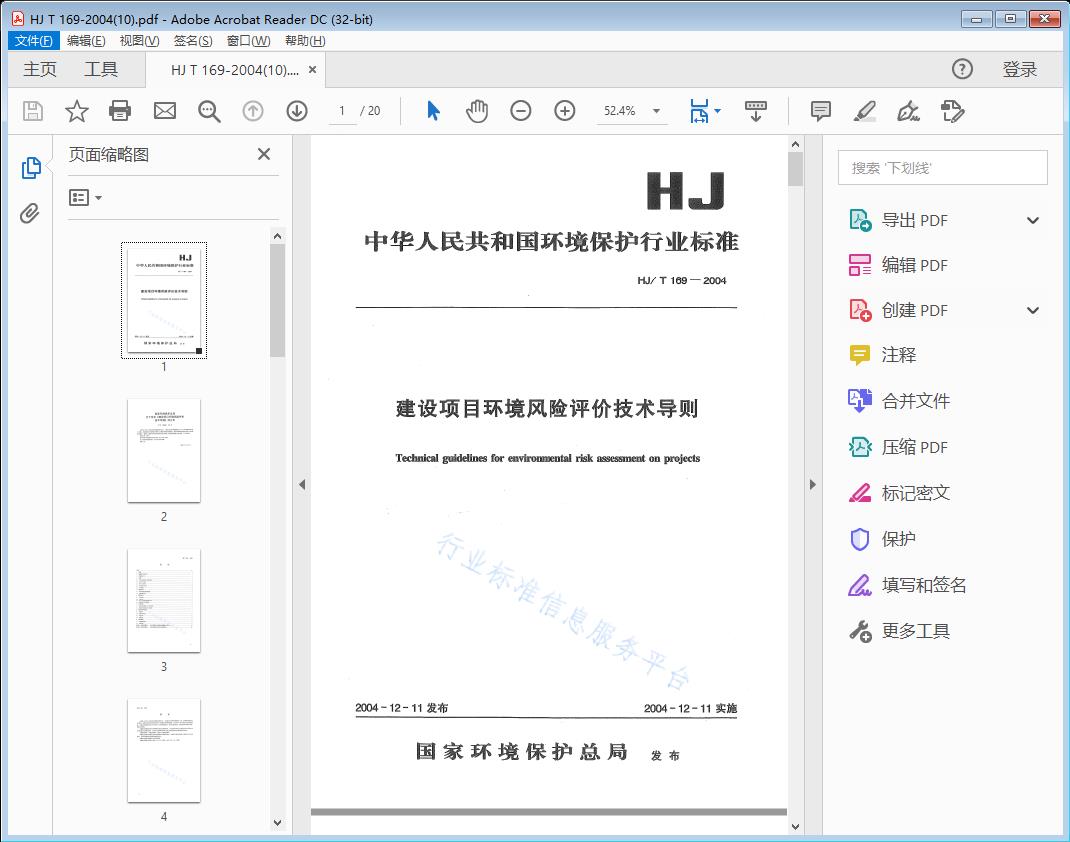1070x842 pixels.
Task: Click the 登录 sign-in link
Action: click(x=1021, y=69)
